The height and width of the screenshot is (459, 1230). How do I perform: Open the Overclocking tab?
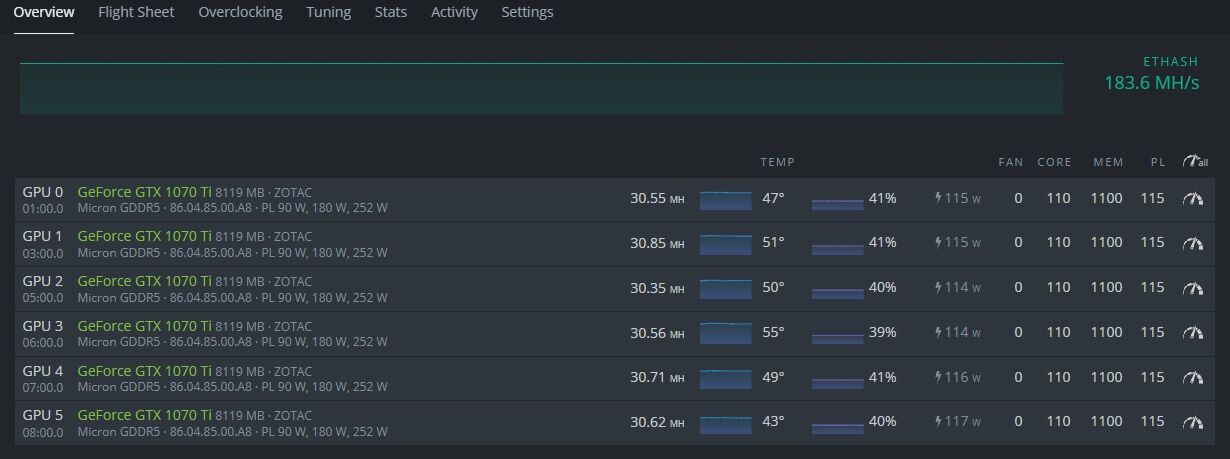[x=240, y=12]
